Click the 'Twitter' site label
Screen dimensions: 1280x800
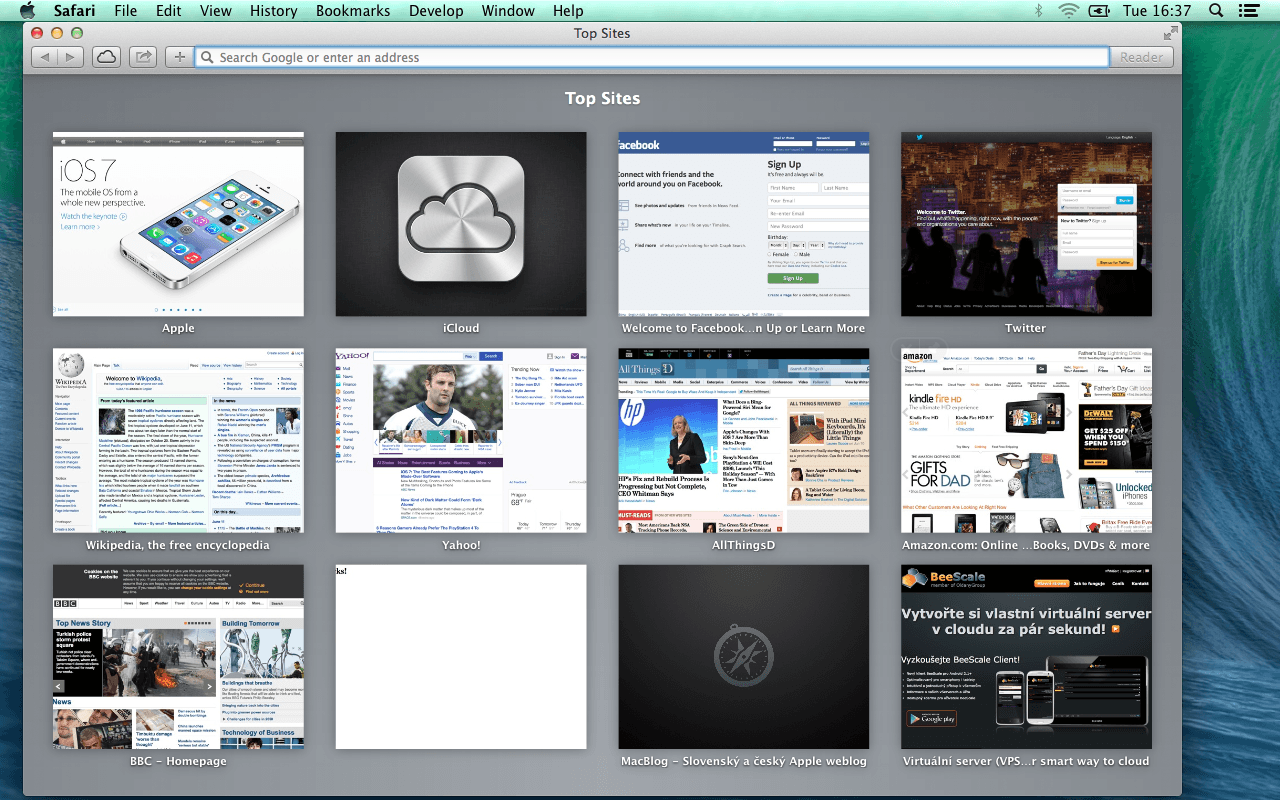[x=1026, y=328]
